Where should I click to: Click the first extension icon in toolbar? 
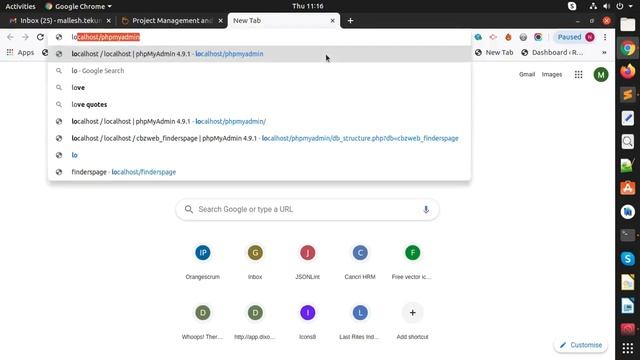(478, 37)
